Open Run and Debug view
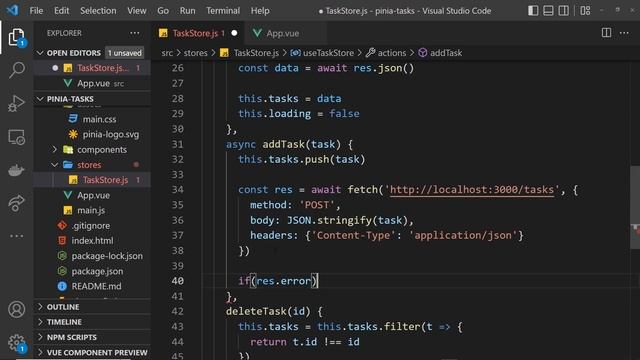Screen dimensions: 640x360 16,103
